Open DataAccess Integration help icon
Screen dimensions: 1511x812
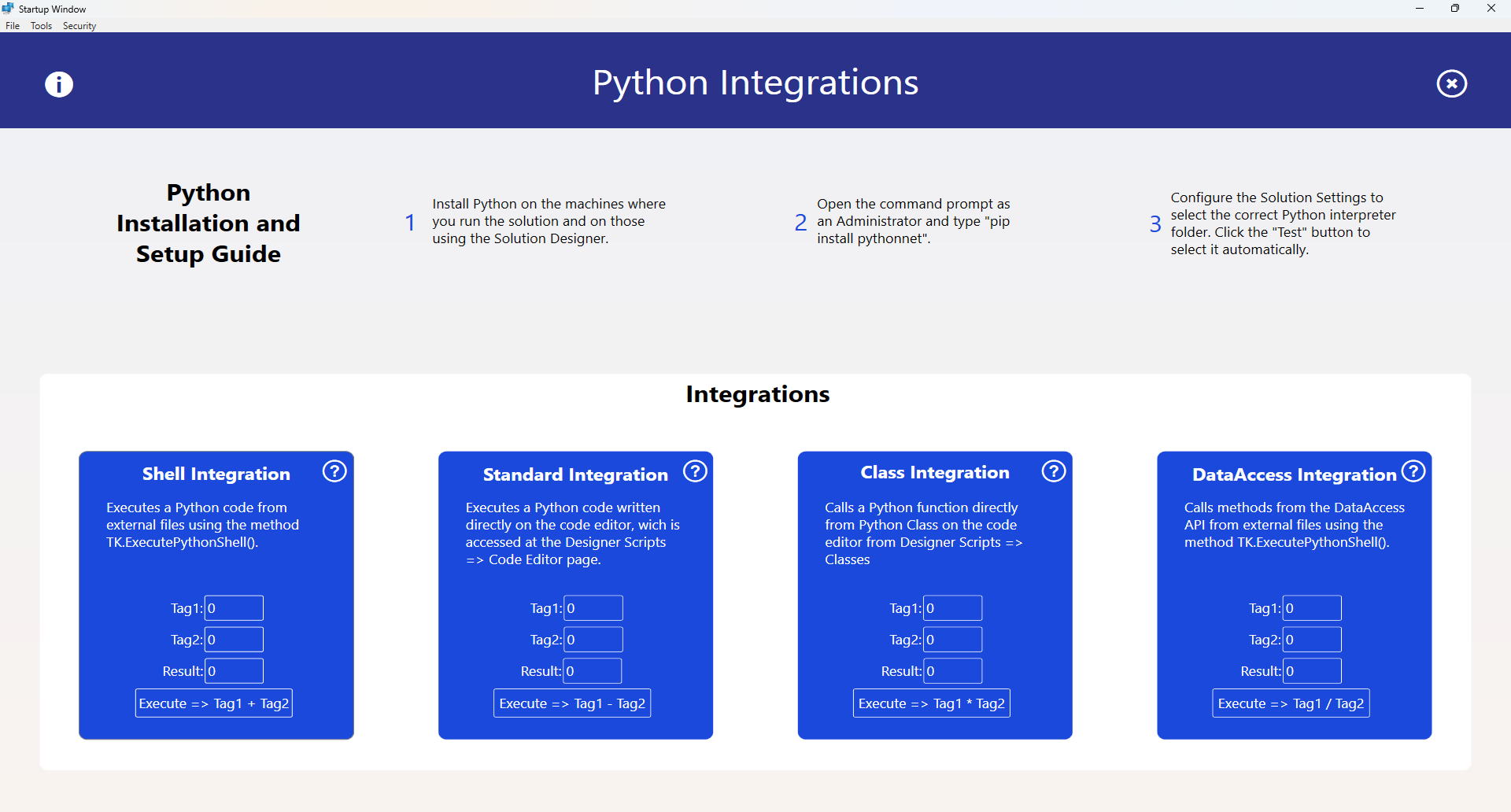coord(1413,471)
